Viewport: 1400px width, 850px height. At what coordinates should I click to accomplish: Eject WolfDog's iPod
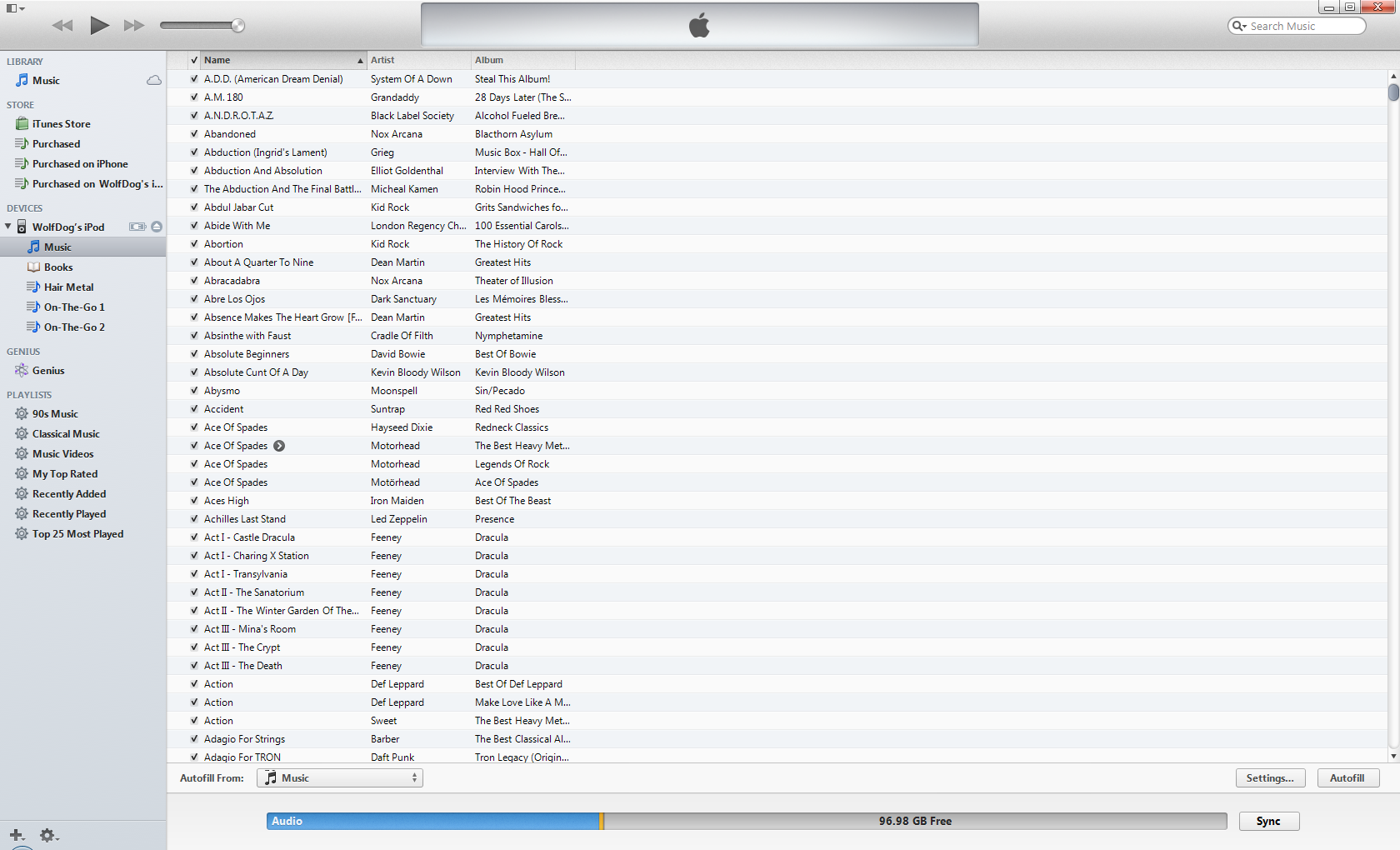point(157,227)
